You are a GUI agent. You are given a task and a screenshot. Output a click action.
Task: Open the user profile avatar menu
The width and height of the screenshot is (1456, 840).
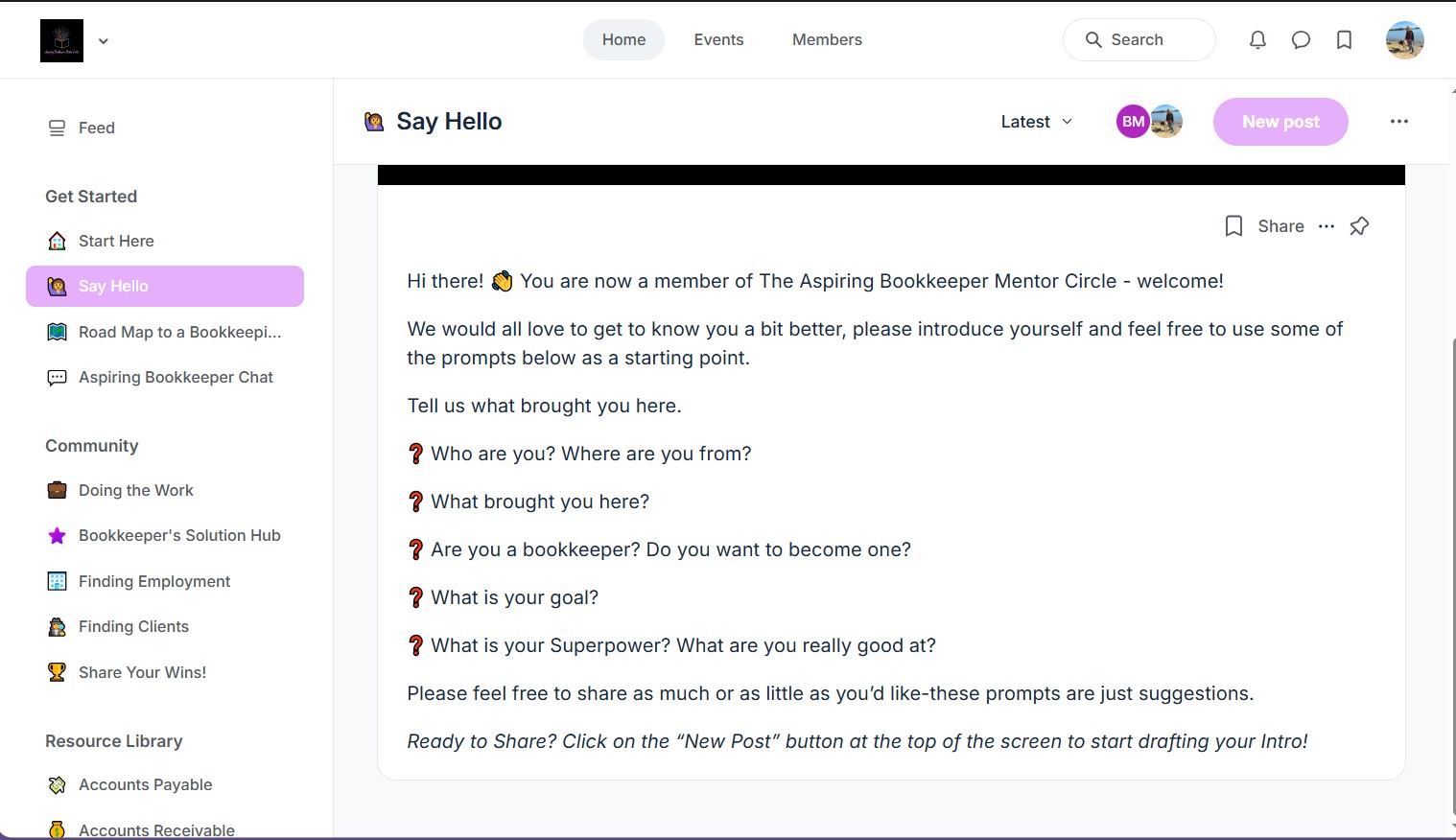(x=1404, y=40)
